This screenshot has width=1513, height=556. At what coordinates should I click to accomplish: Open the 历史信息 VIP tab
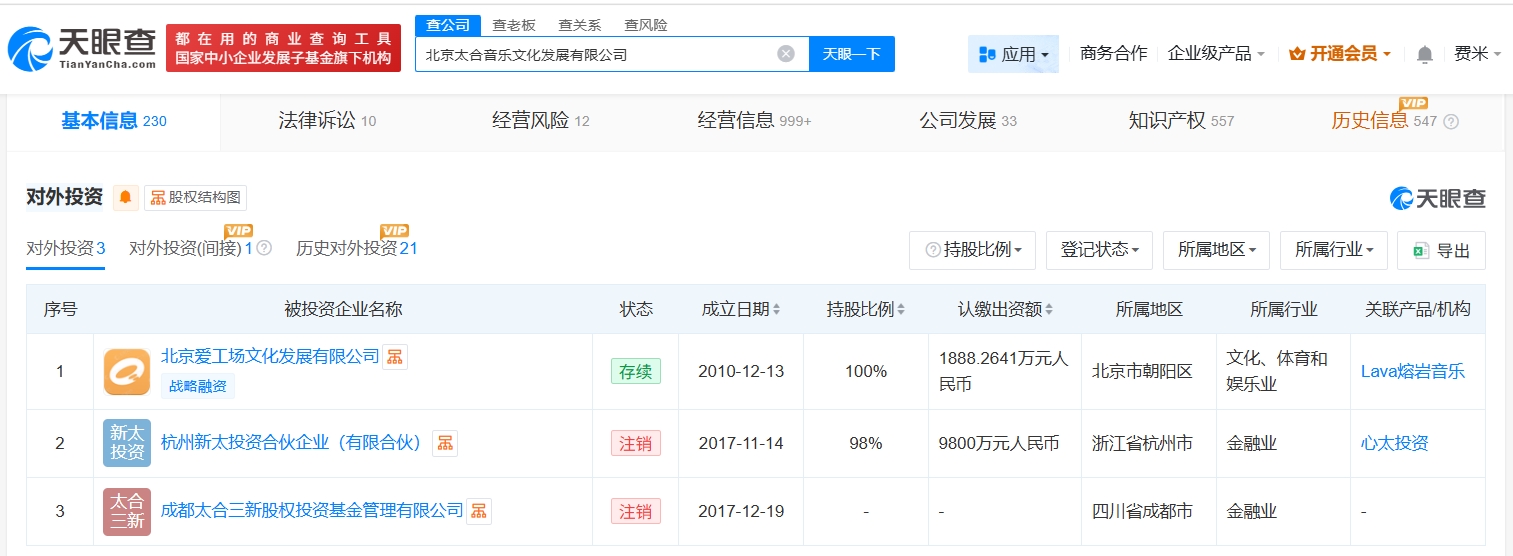[1384, 121]
